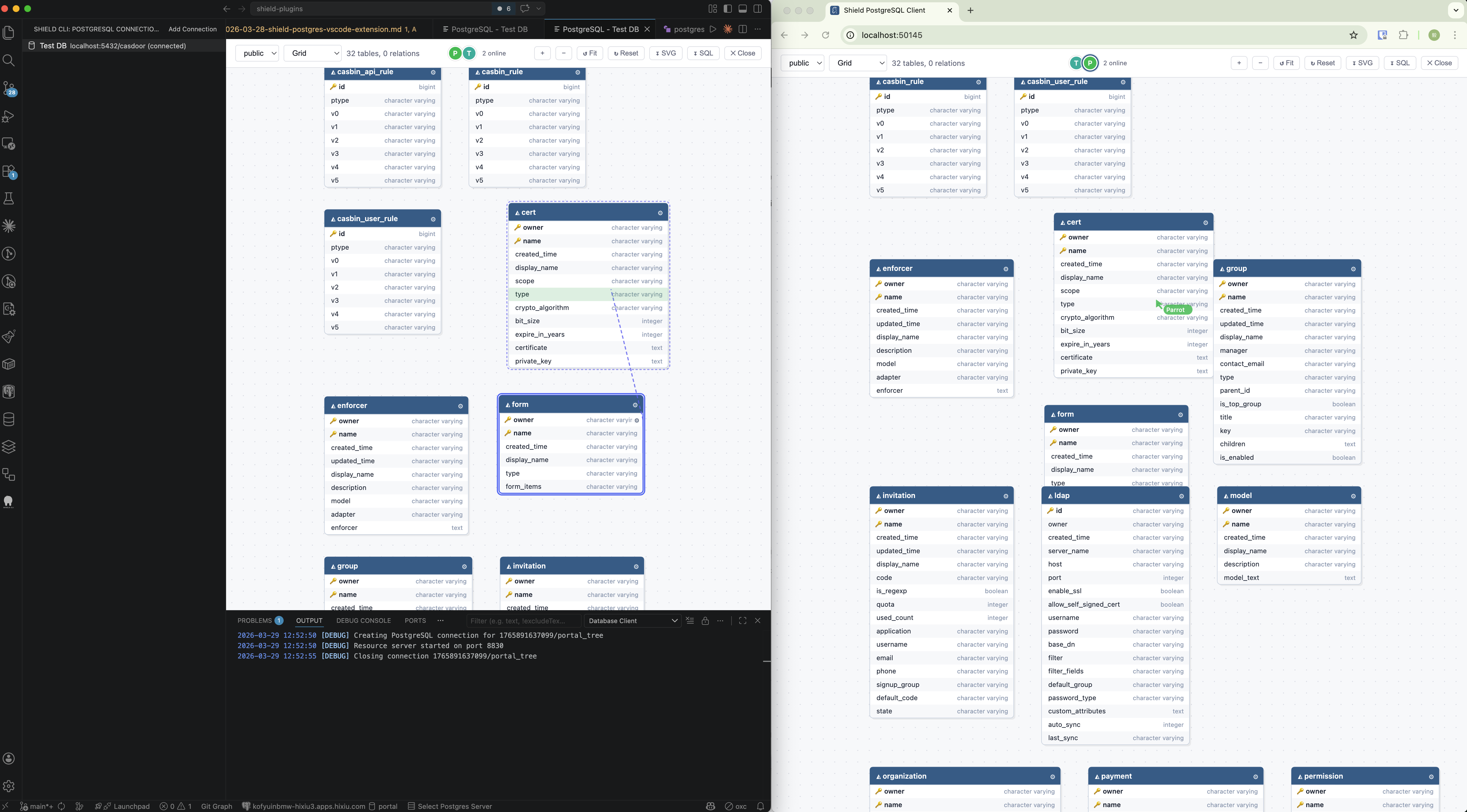Click the Fit button in browser toolbar

pyautogui.click(x=1286, y=63)
